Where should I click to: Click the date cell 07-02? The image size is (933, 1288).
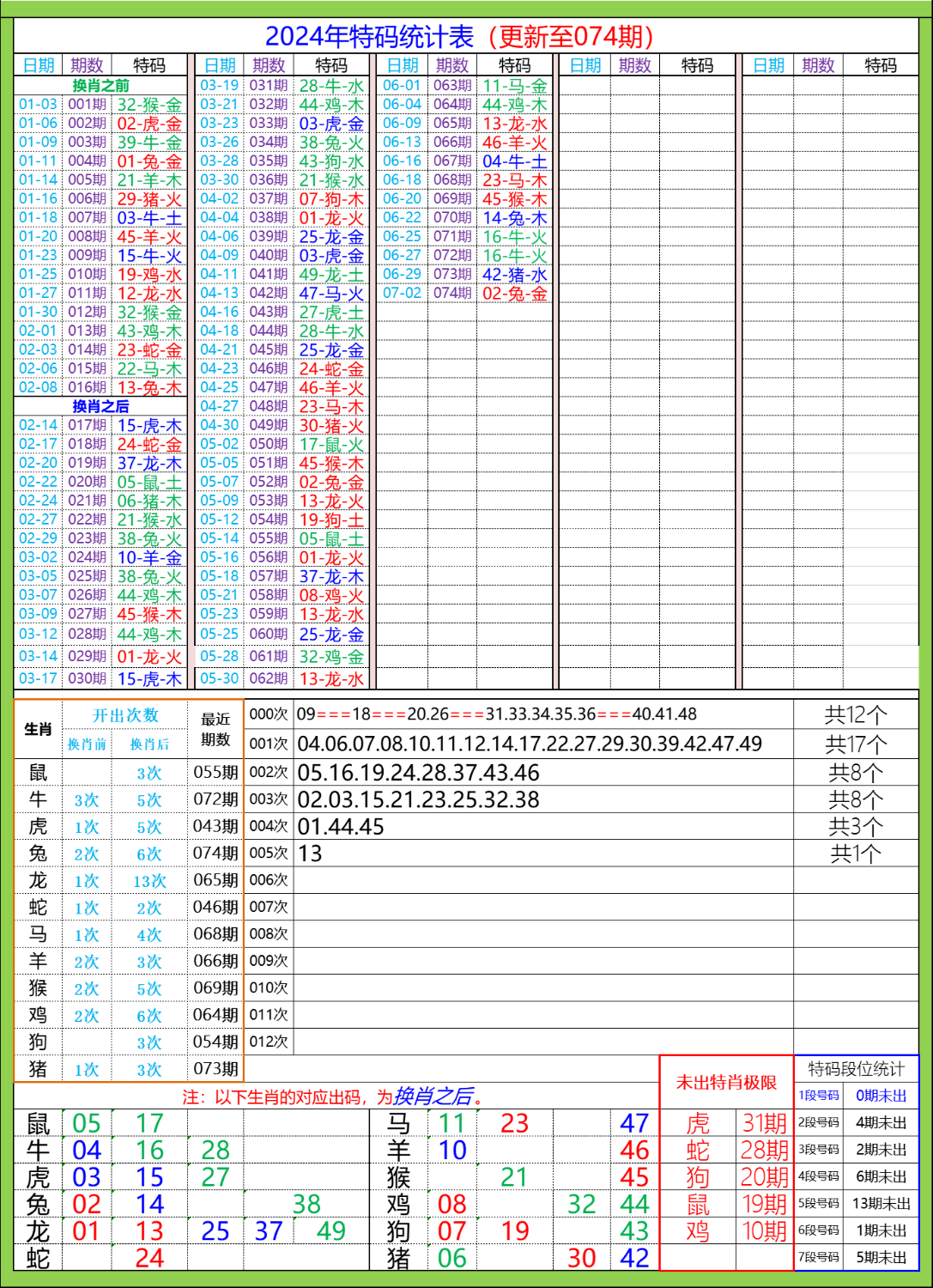tap(402, 294)
